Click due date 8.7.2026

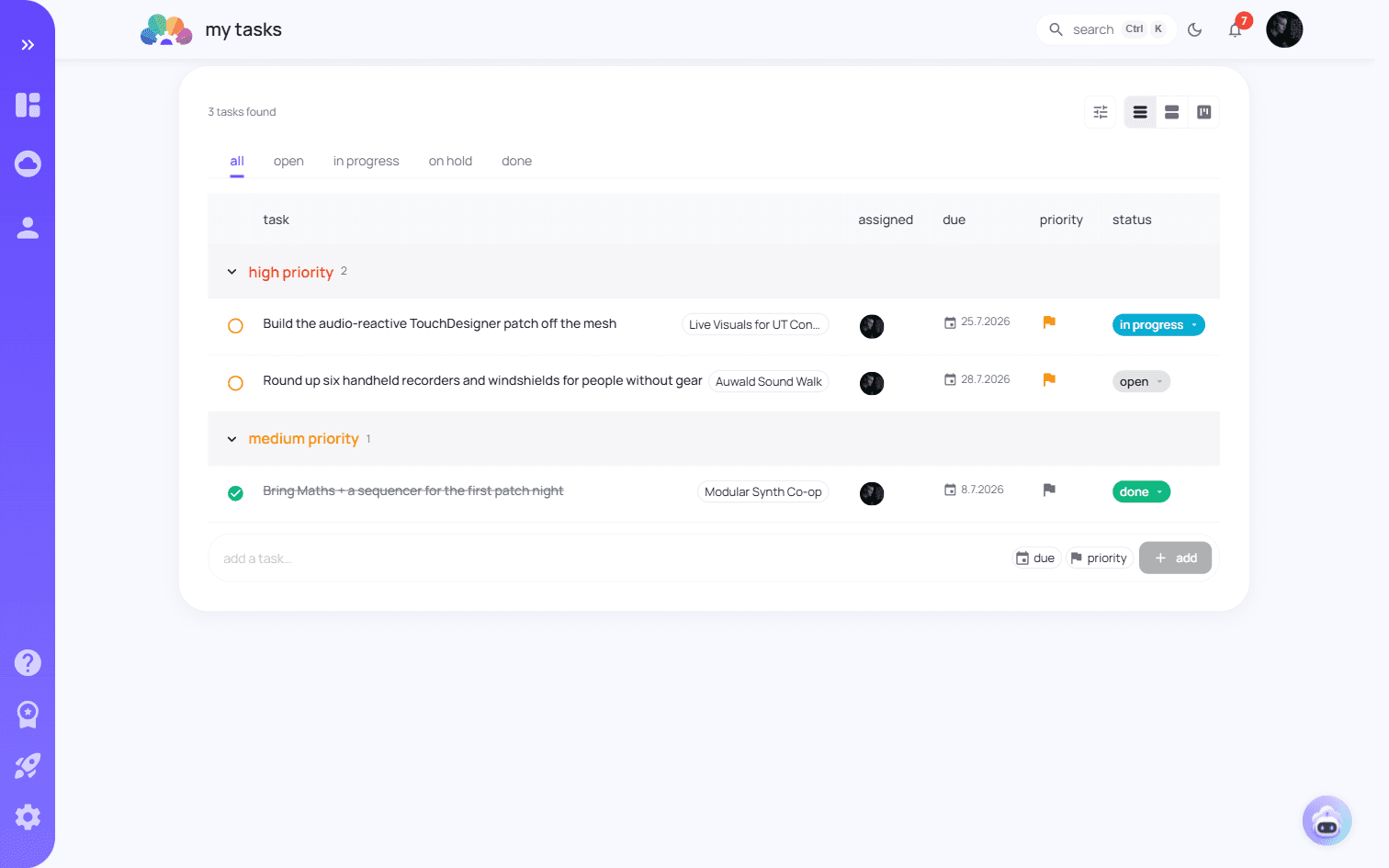pyautogui.click(x=974, y=490)
